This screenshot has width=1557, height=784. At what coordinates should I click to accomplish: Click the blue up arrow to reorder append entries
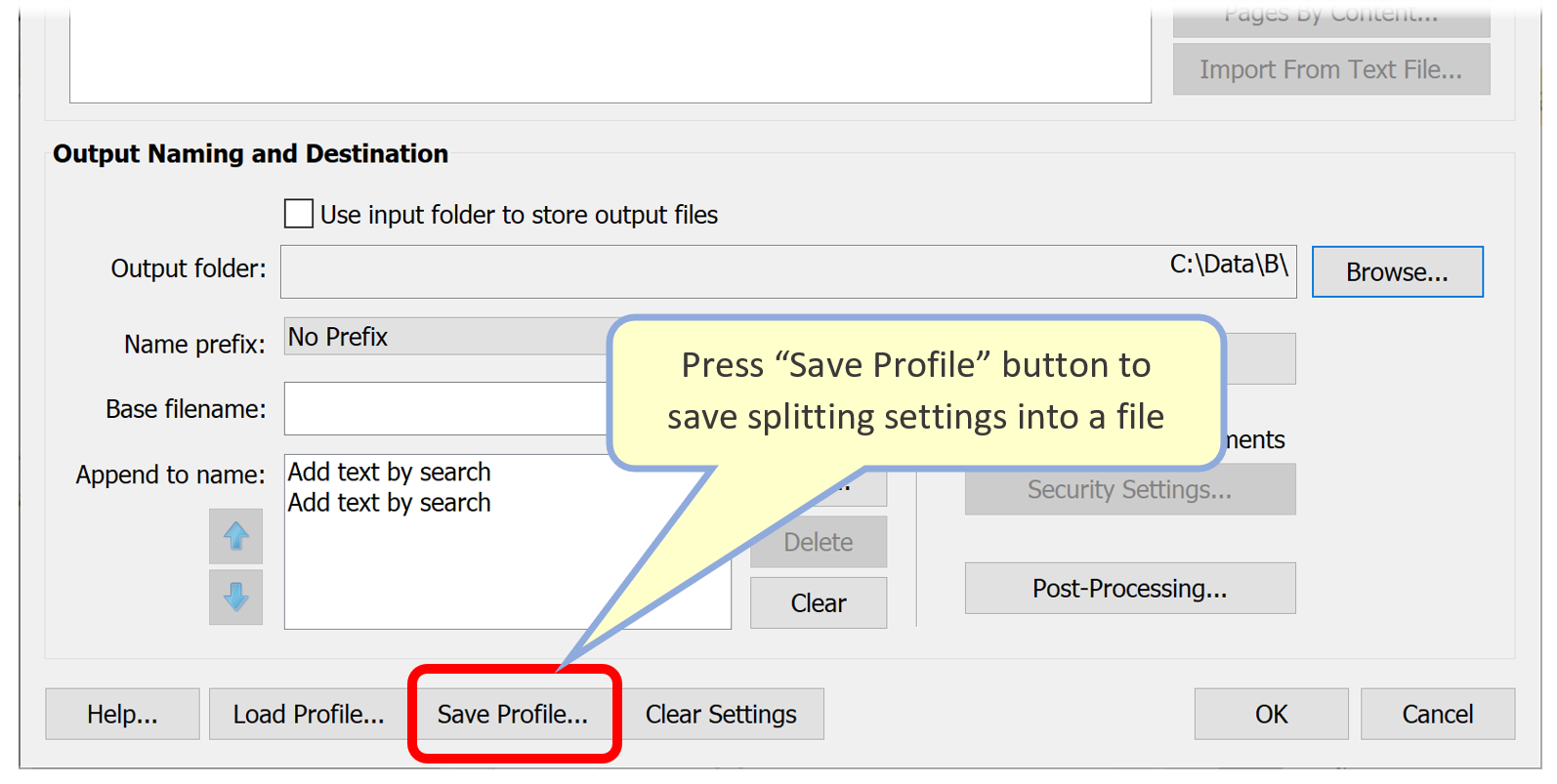[x=235, y=536]
